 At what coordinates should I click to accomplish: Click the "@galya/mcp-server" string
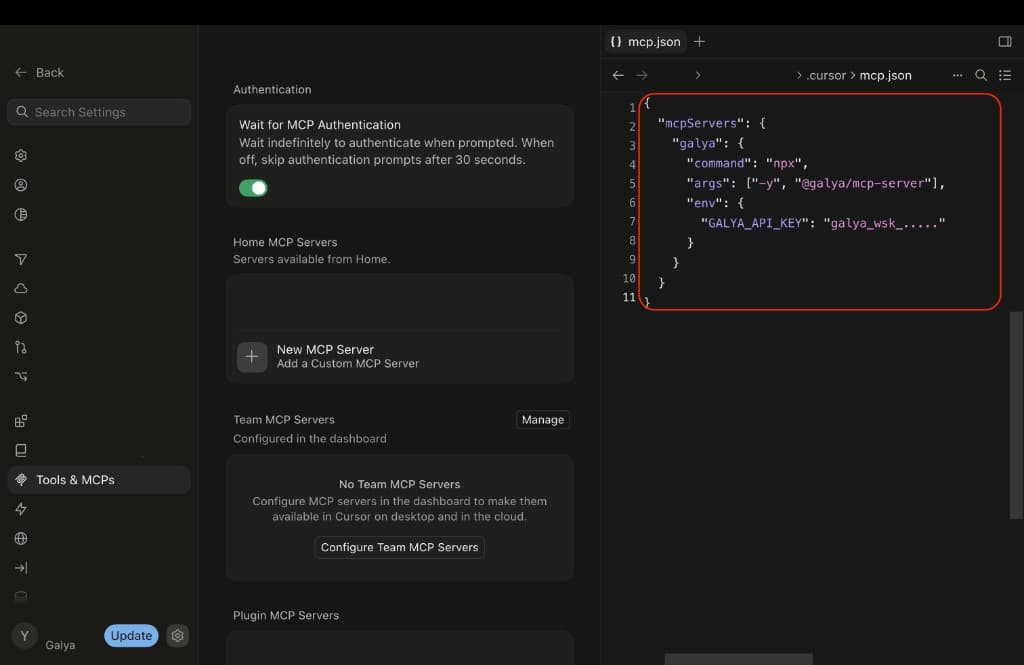863,184
